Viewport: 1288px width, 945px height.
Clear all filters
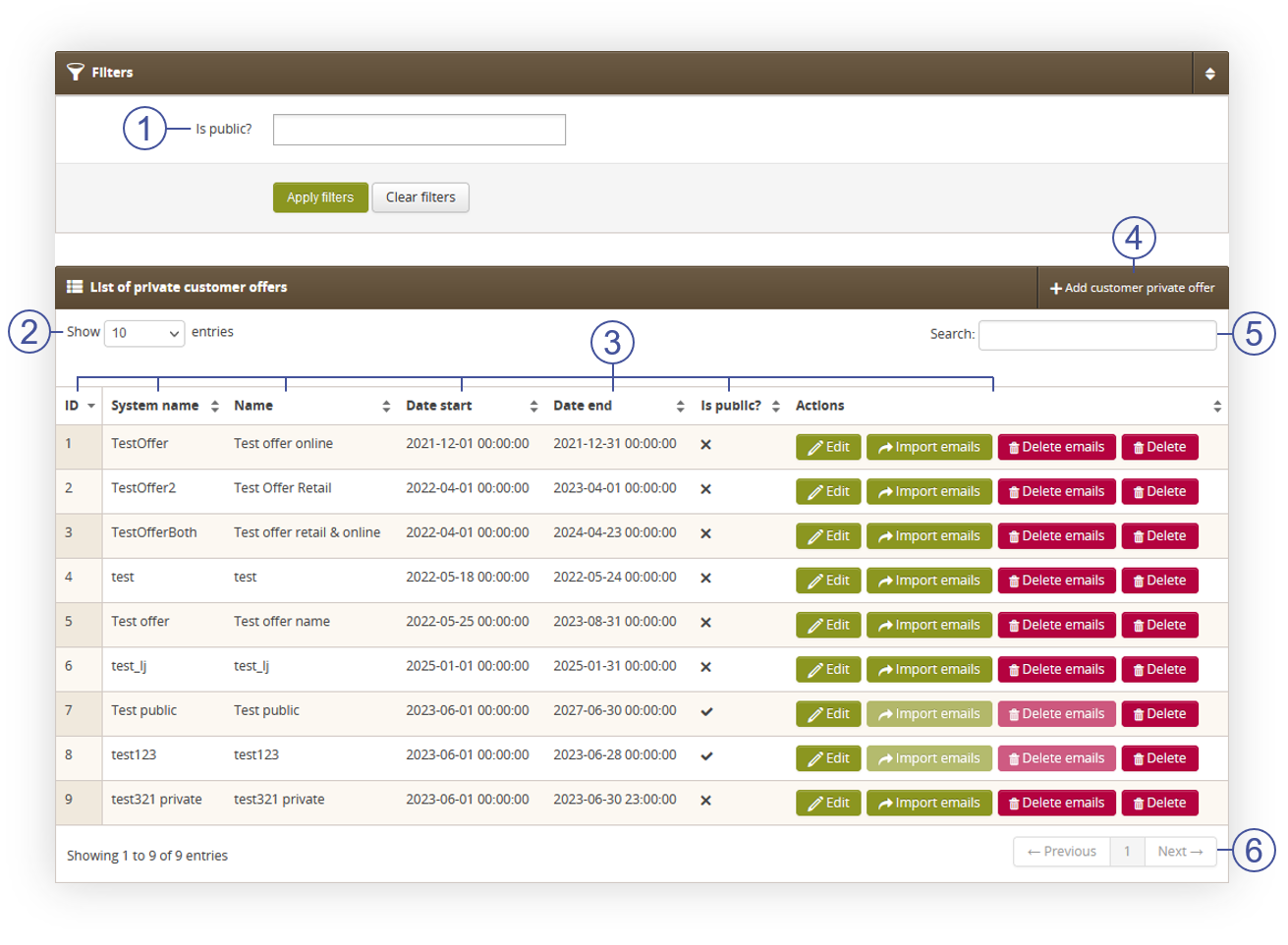pos(420,197)
